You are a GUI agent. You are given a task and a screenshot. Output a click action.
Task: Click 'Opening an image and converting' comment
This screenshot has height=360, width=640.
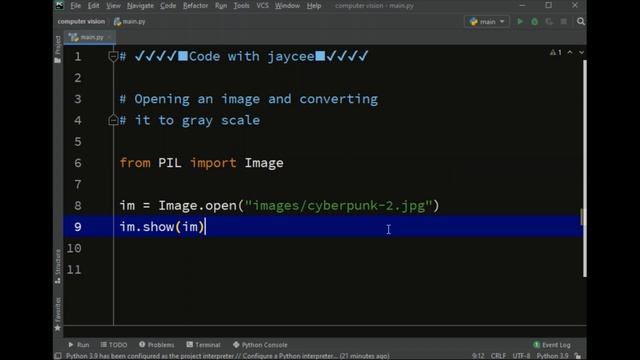pyautogui.click(x=256, y=99)
